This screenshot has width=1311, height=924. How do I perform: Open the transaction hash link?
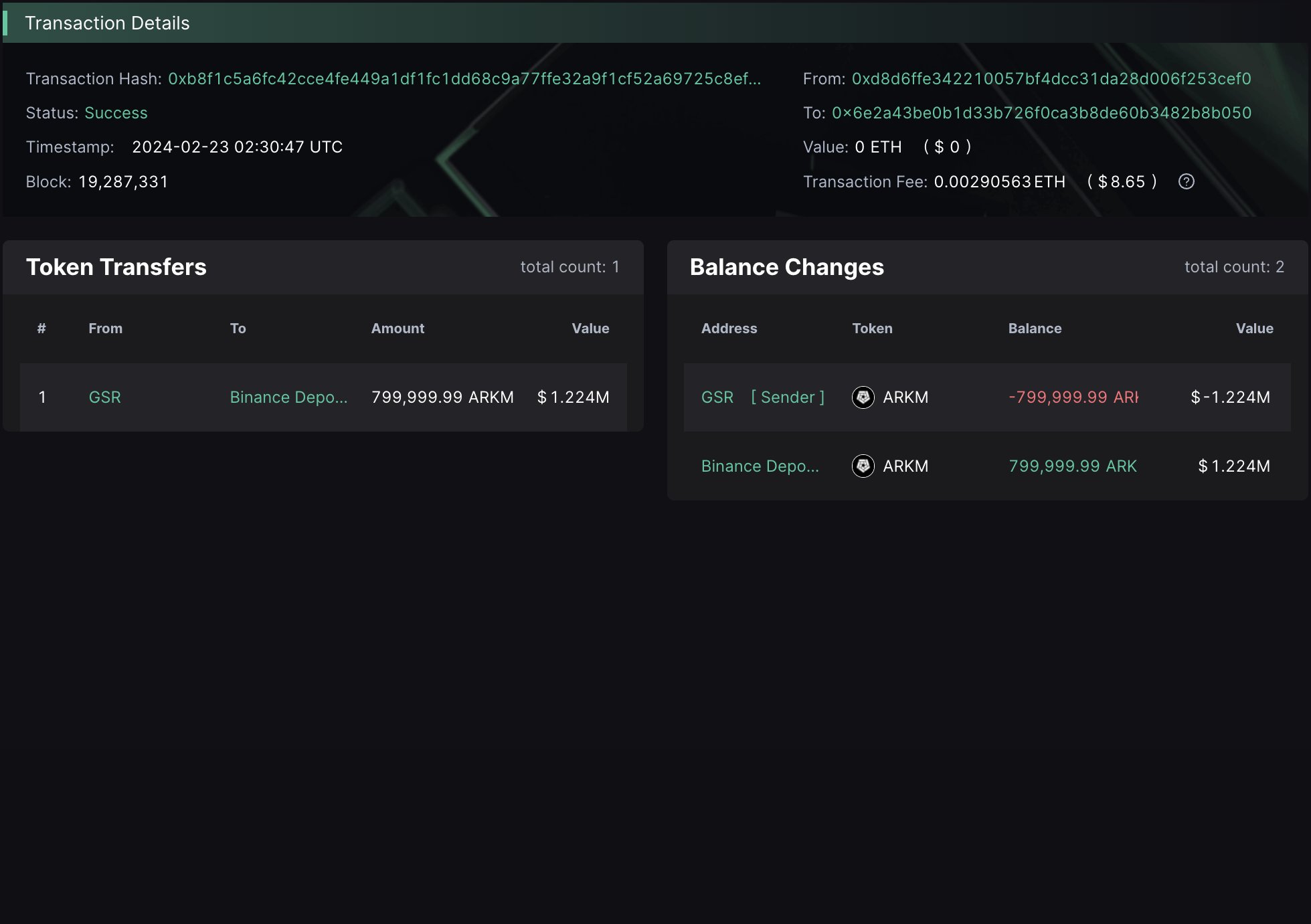464,79
